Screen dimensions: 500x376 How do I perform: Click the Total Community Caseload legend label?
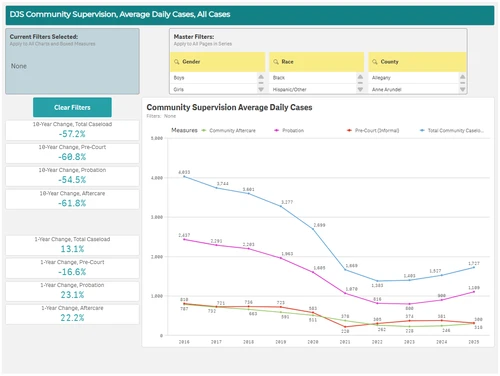tap(456, 130)
